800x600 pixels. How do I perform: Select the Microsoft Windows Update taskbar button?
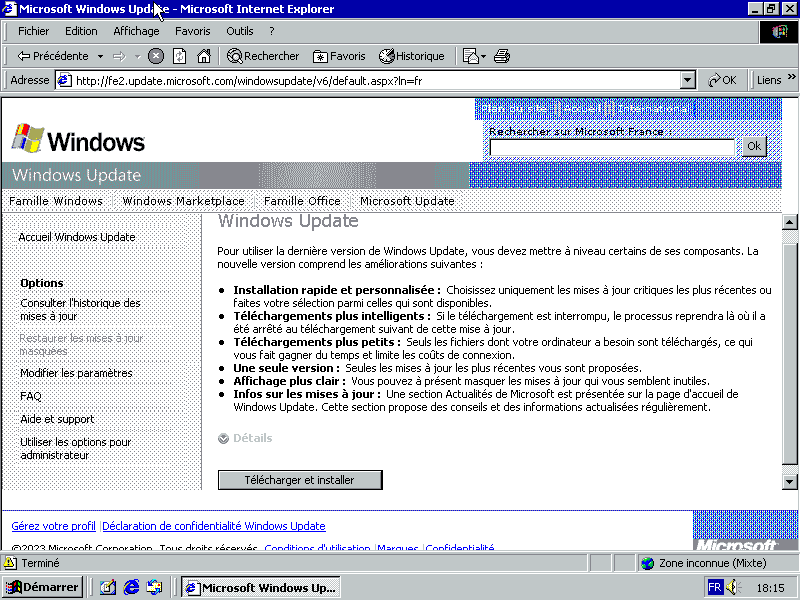[x=261, y=588]
